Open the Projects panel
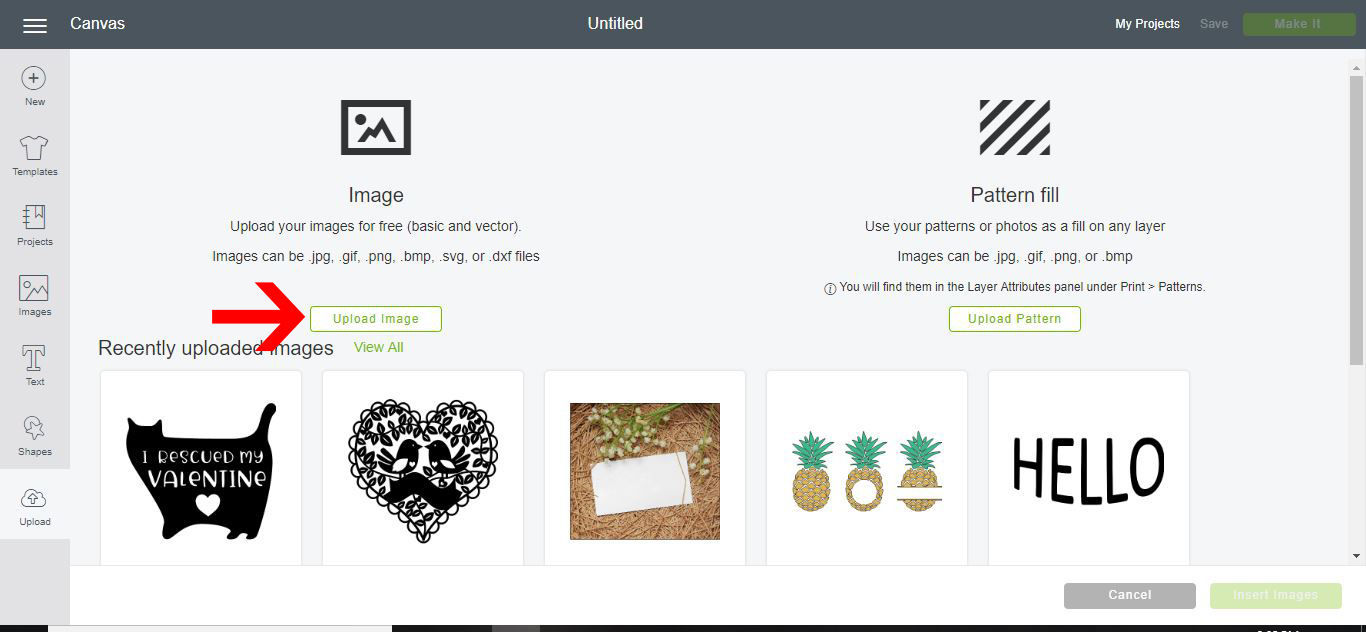This screenshot has width=1366, height=632. click(x=34, y=226)
